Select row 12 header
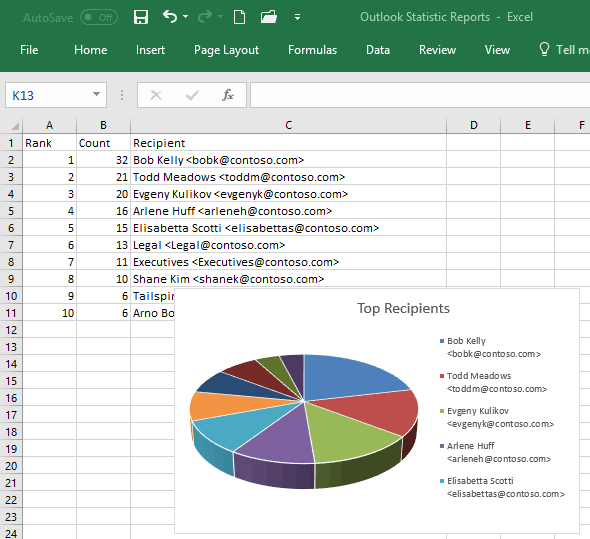 (x=11, y=330)
